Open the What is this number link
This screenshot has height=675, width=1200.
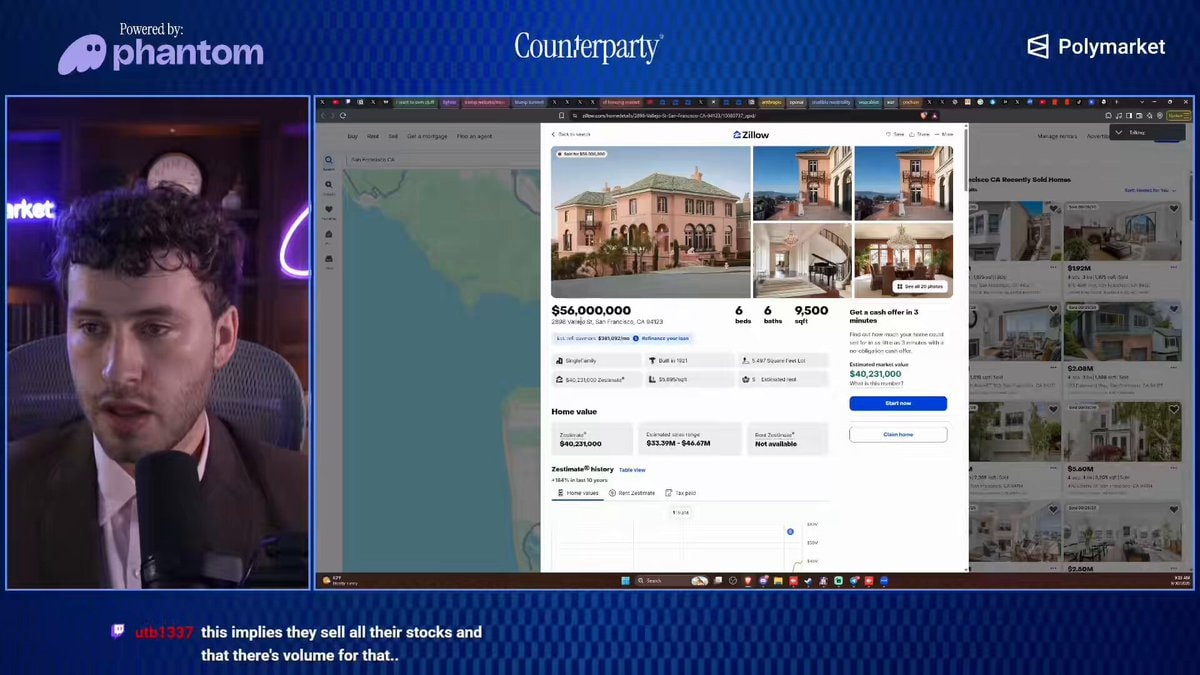(x=876, y=383)
